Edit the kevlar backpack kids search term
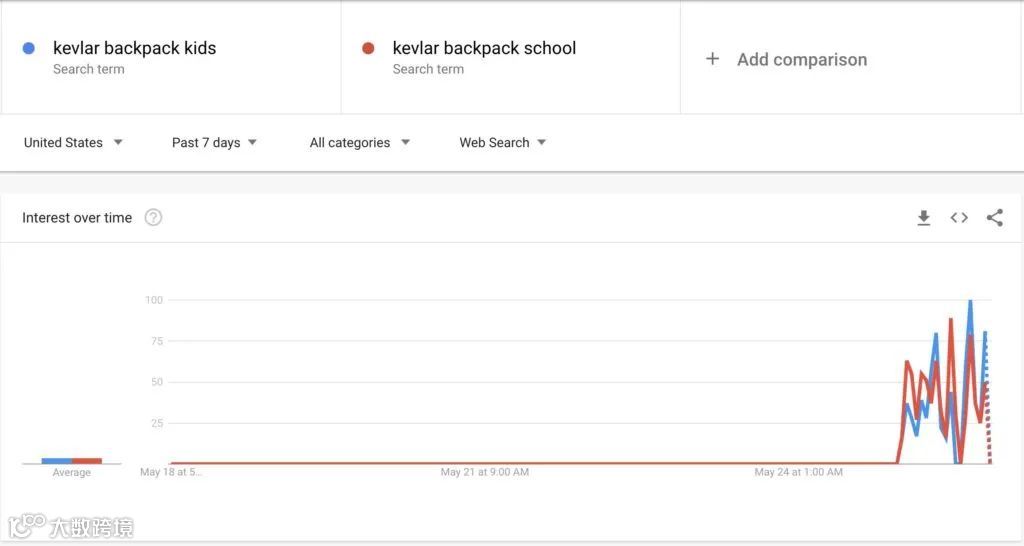The image size is (1024, 546). (x=135, y=48)
